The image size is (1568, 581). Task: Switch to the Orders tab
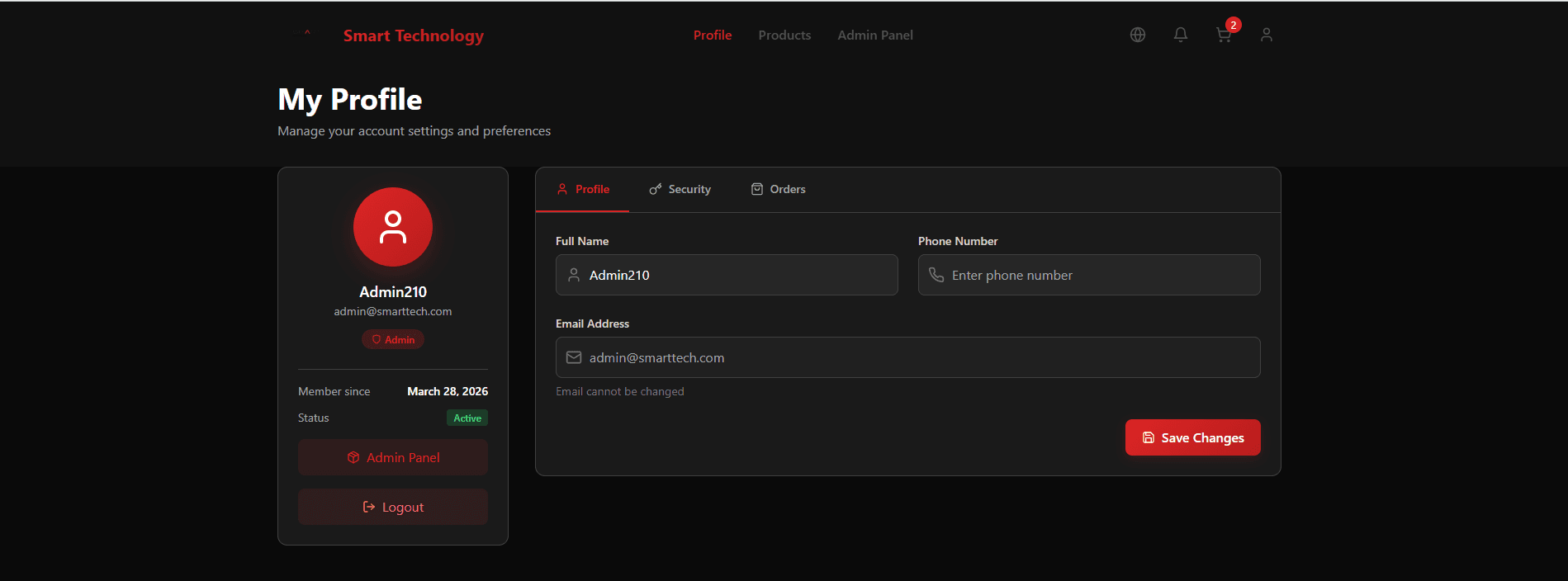pyautogui.click(x=778, y=189)
